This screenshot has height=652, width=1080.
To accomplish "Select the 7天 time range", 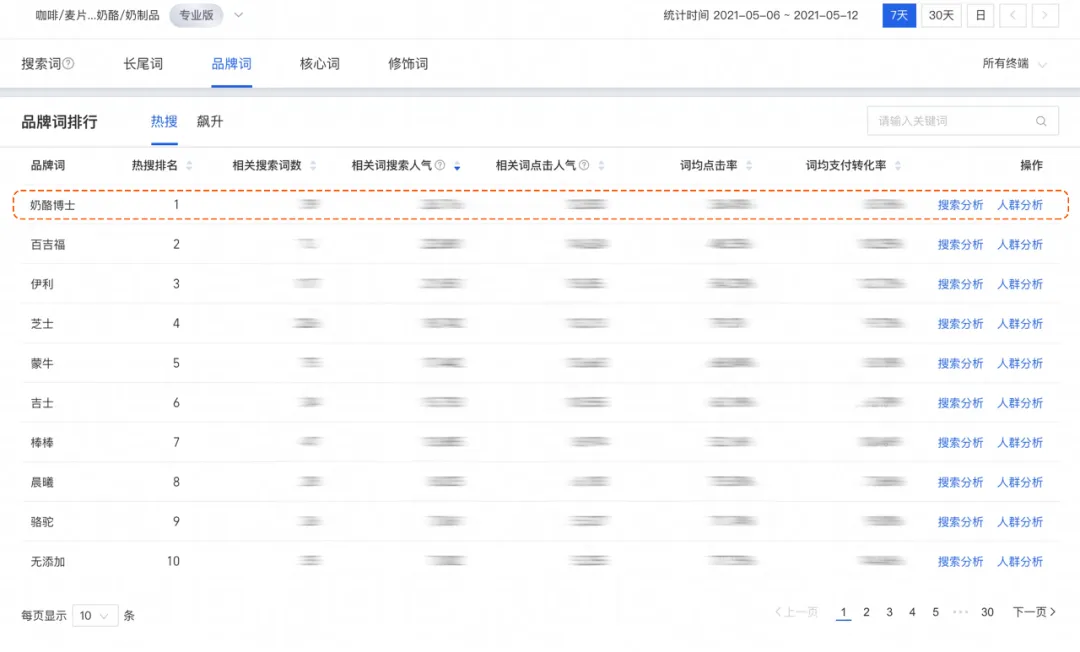I will [899, 15].
